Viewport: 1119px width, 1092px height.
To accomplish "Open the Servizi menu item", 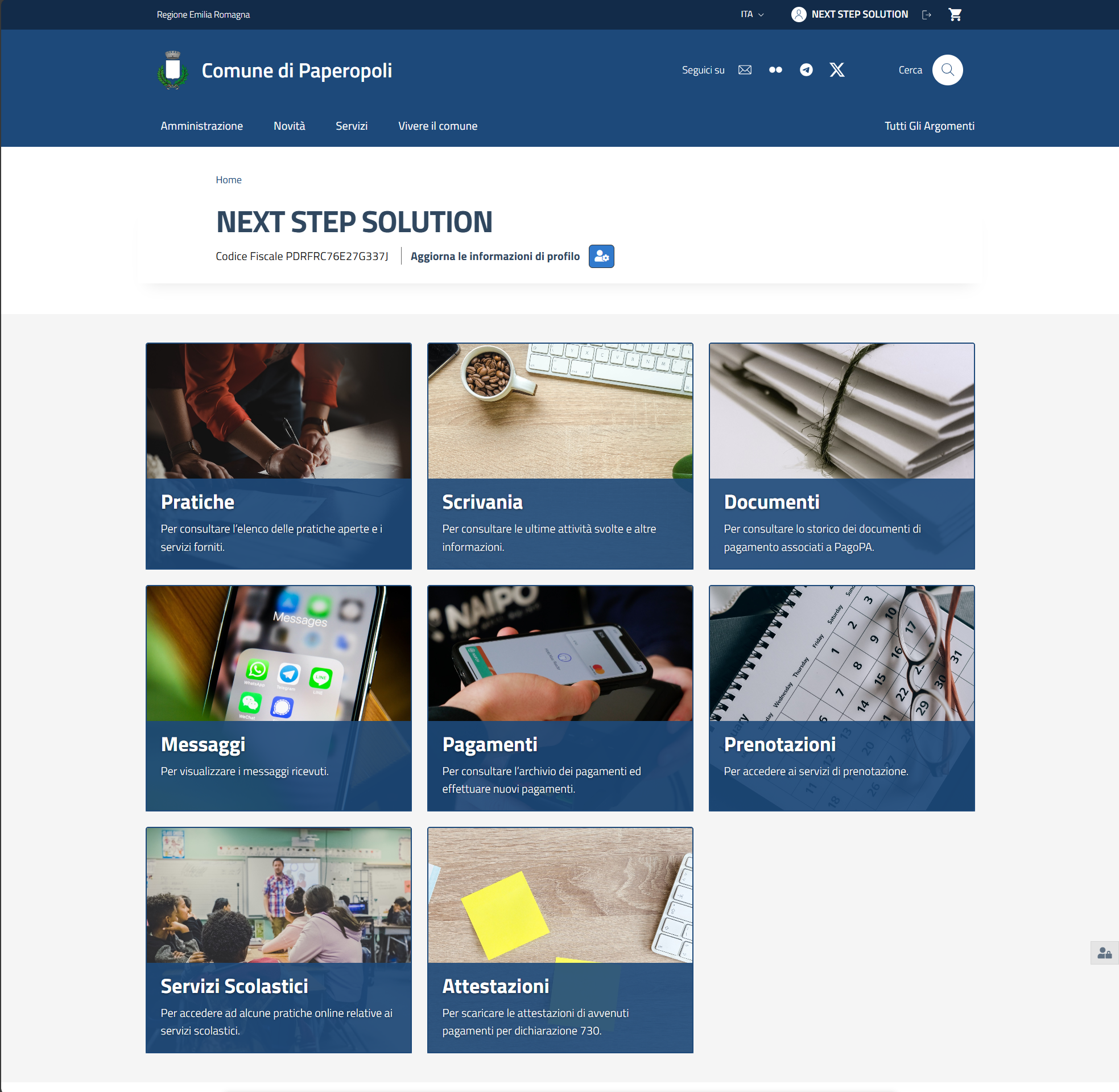I will pyautogui.click(x=352, y=126).
